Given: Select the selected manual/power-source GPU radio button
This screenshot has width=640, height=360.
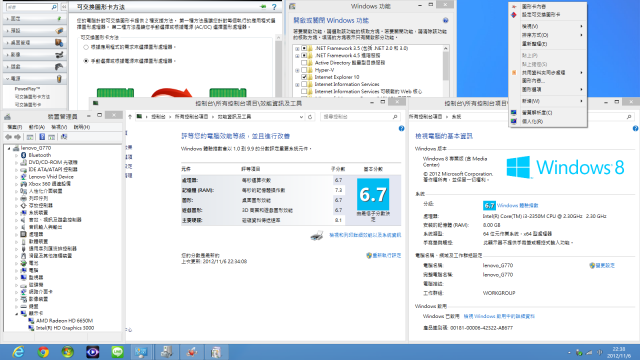Looking at the screenshot, I should pos(86,61).
